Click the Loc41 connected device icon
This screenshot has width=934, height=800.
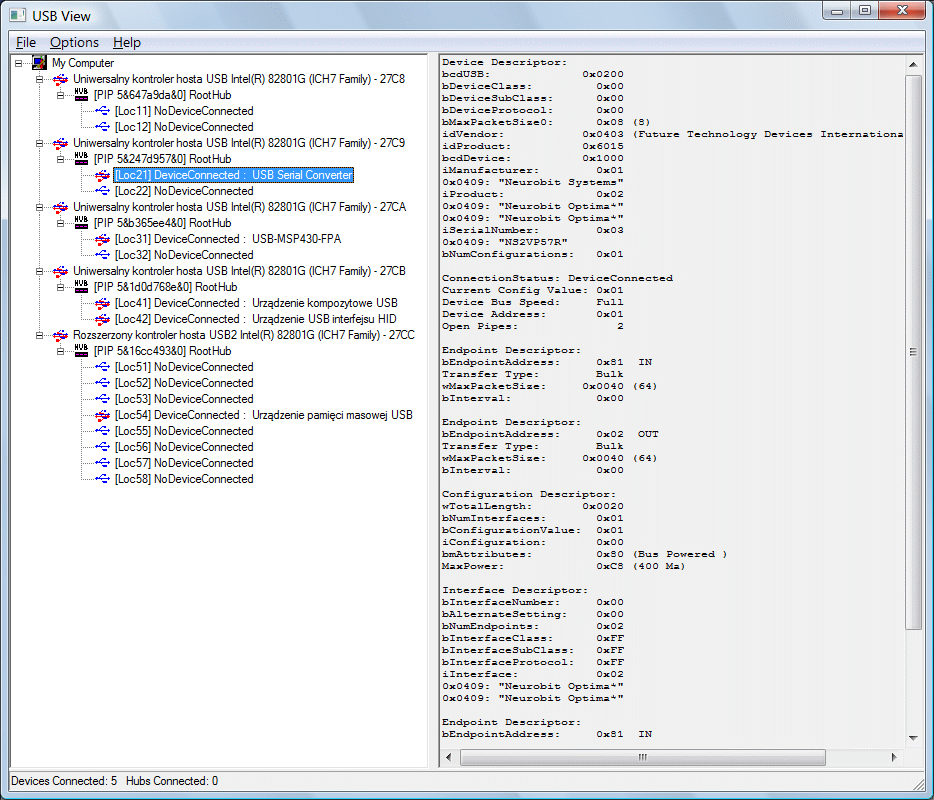(x=102, y=303)
